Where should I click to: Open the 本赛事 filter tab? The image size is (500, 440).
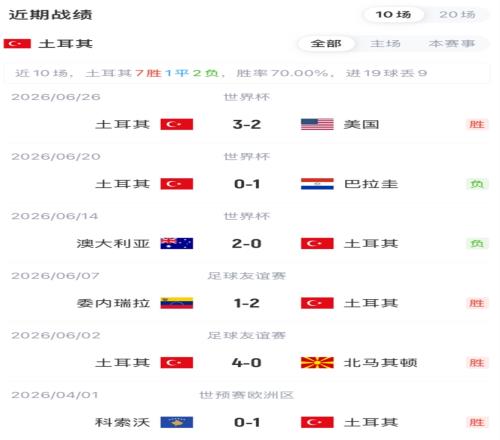click(452, 44)
